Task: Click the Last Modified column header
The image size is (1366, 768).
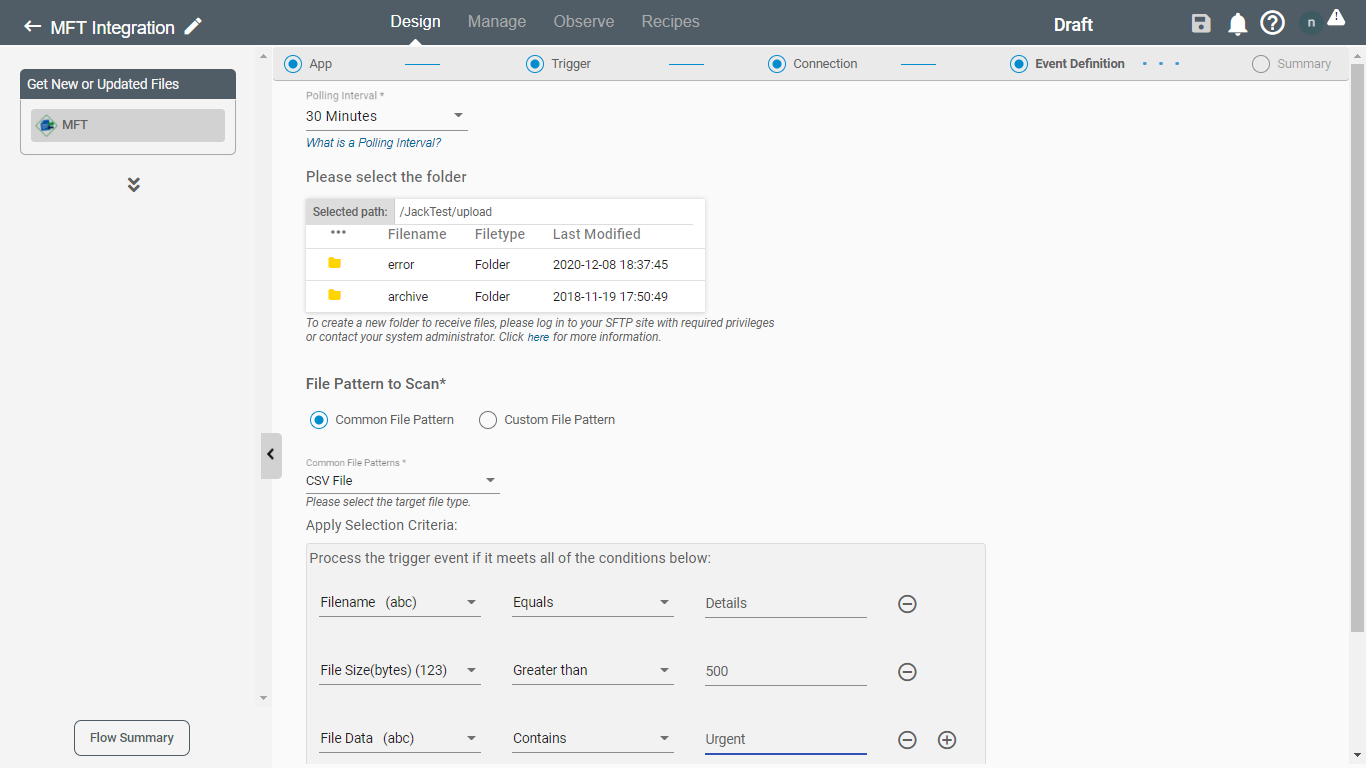Action: [597, 234]
